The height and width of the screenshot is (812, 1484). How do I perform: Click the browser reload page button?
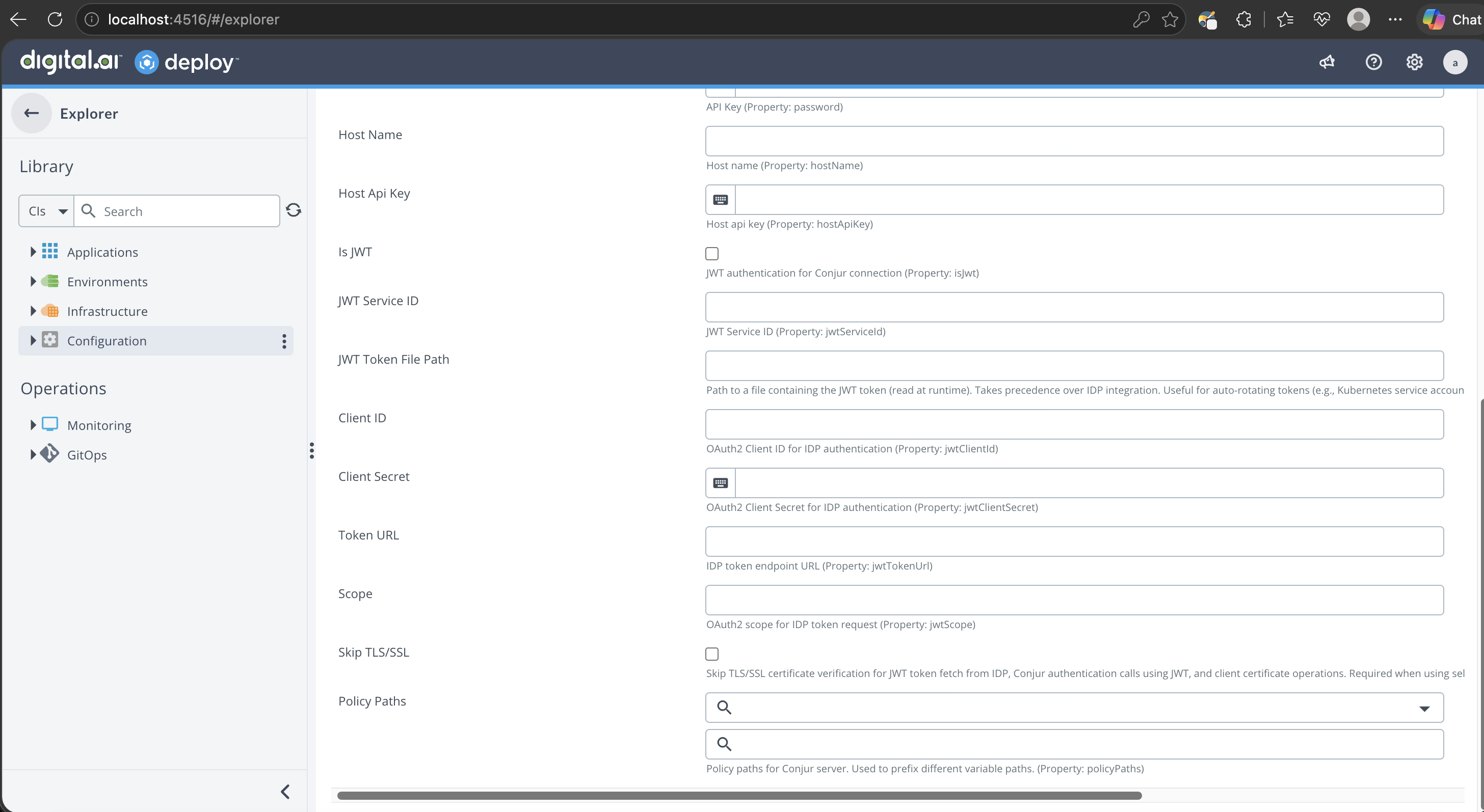56,19
